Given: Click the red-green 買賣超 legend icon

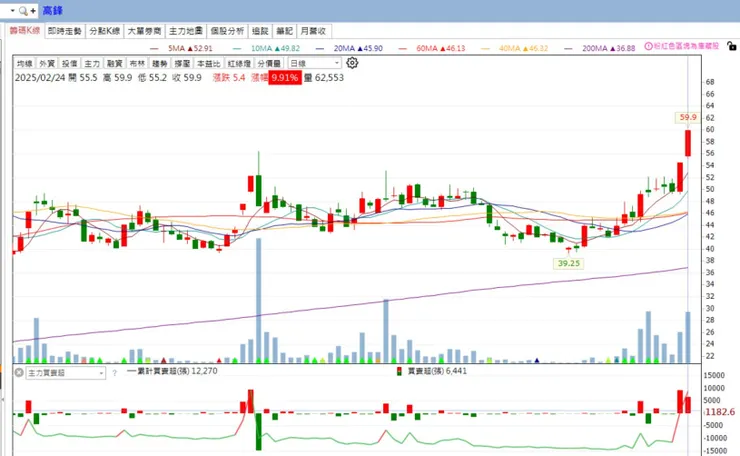Looking at the screenshot, I should point(399,371).
